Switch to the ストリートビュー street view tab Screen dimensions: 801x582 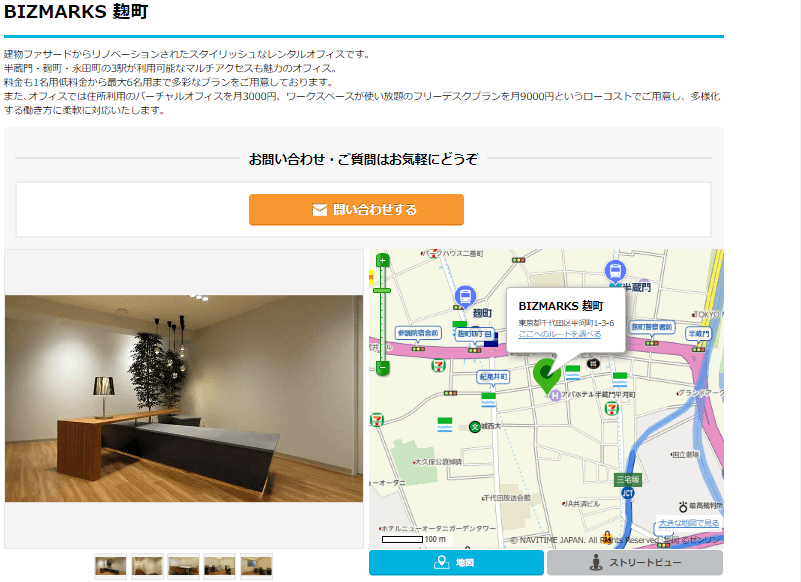pos(634,563)
